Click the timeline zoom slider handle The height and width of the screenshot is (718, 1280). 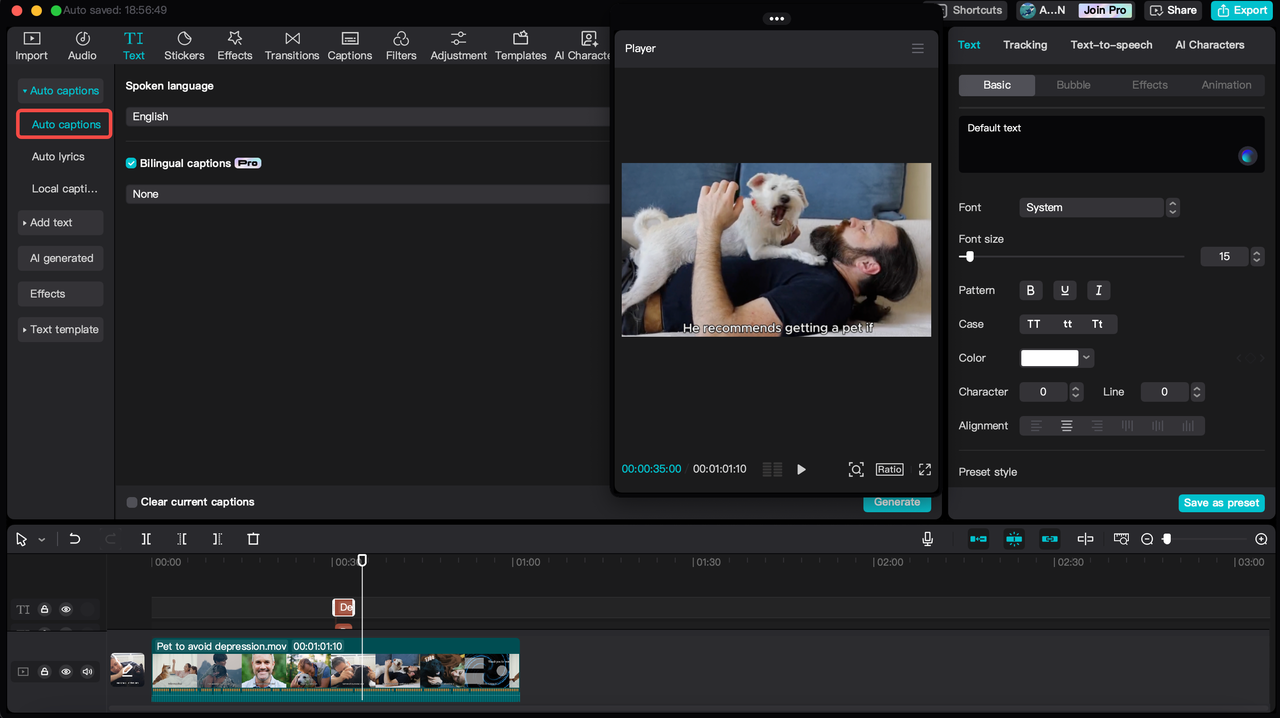pyautogui.click(x=1166, y=539)
